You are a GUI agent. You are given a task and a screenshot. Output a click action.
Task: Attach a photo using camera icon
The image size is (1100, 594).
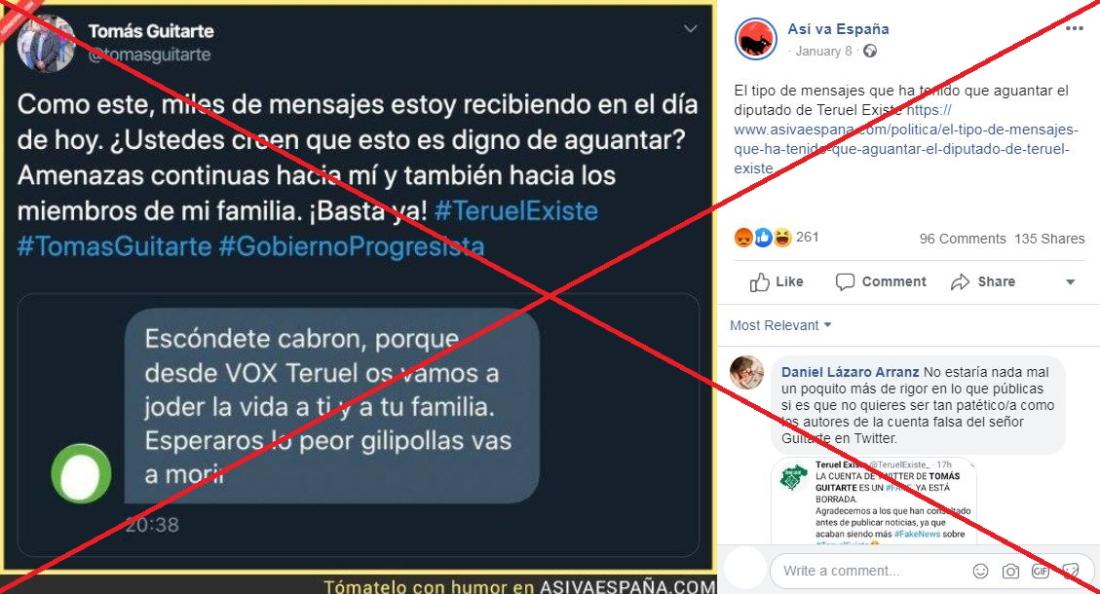click(x=1010, y=571)
